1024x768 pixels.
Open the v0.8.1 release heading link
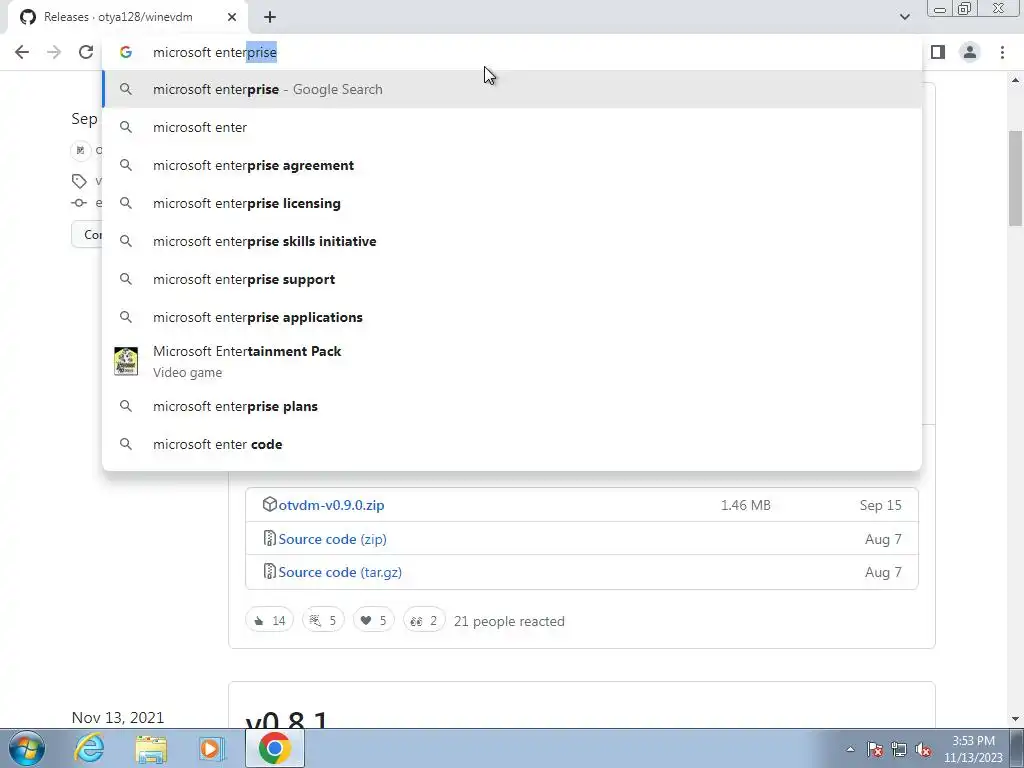[x=287, y=720]
